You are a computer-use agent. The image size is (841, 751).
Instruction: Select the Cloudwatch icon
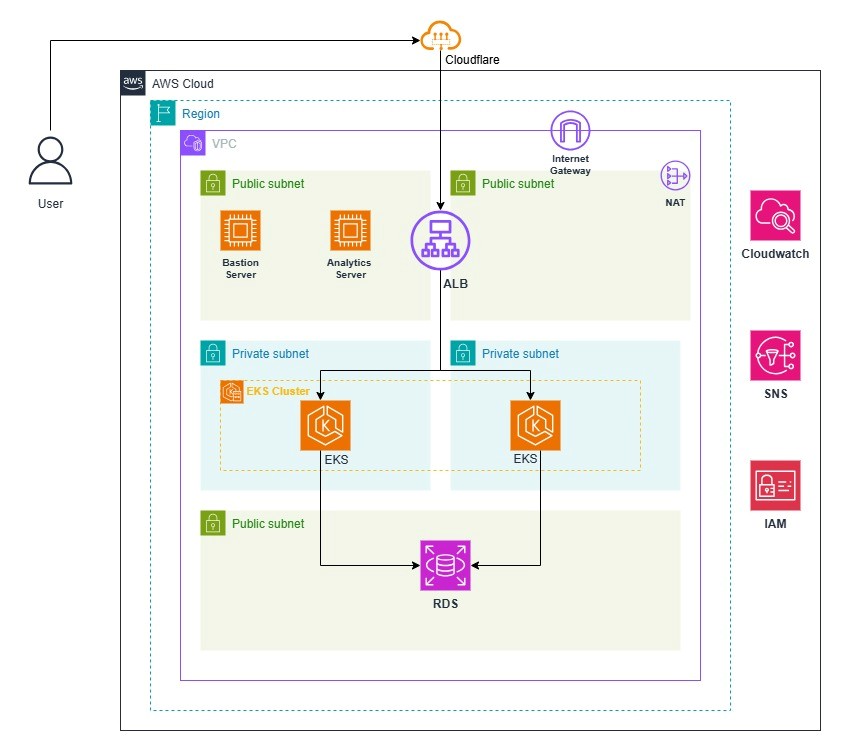775,216
